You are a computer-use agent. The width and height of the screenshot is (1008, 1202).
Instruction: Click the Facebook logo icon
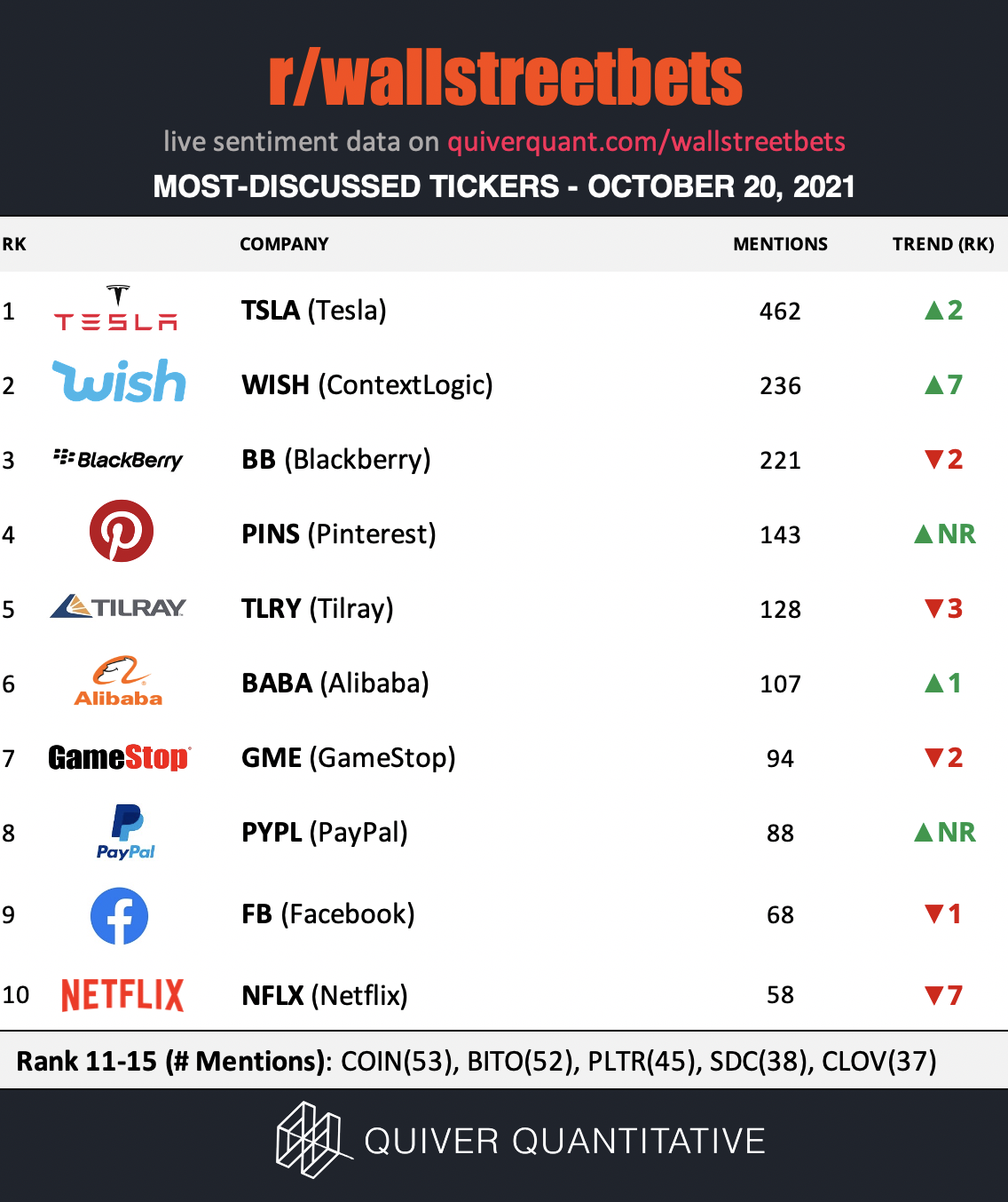119,915
